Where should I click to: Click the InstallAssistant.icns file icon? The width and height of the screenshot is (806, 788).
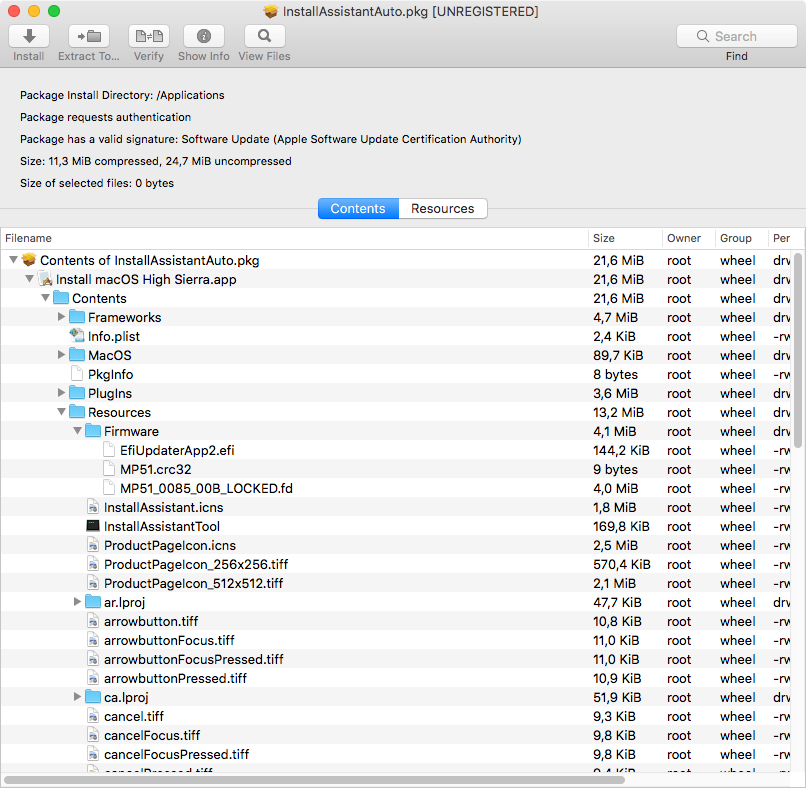pyautogui.click(x=93, y=507)
